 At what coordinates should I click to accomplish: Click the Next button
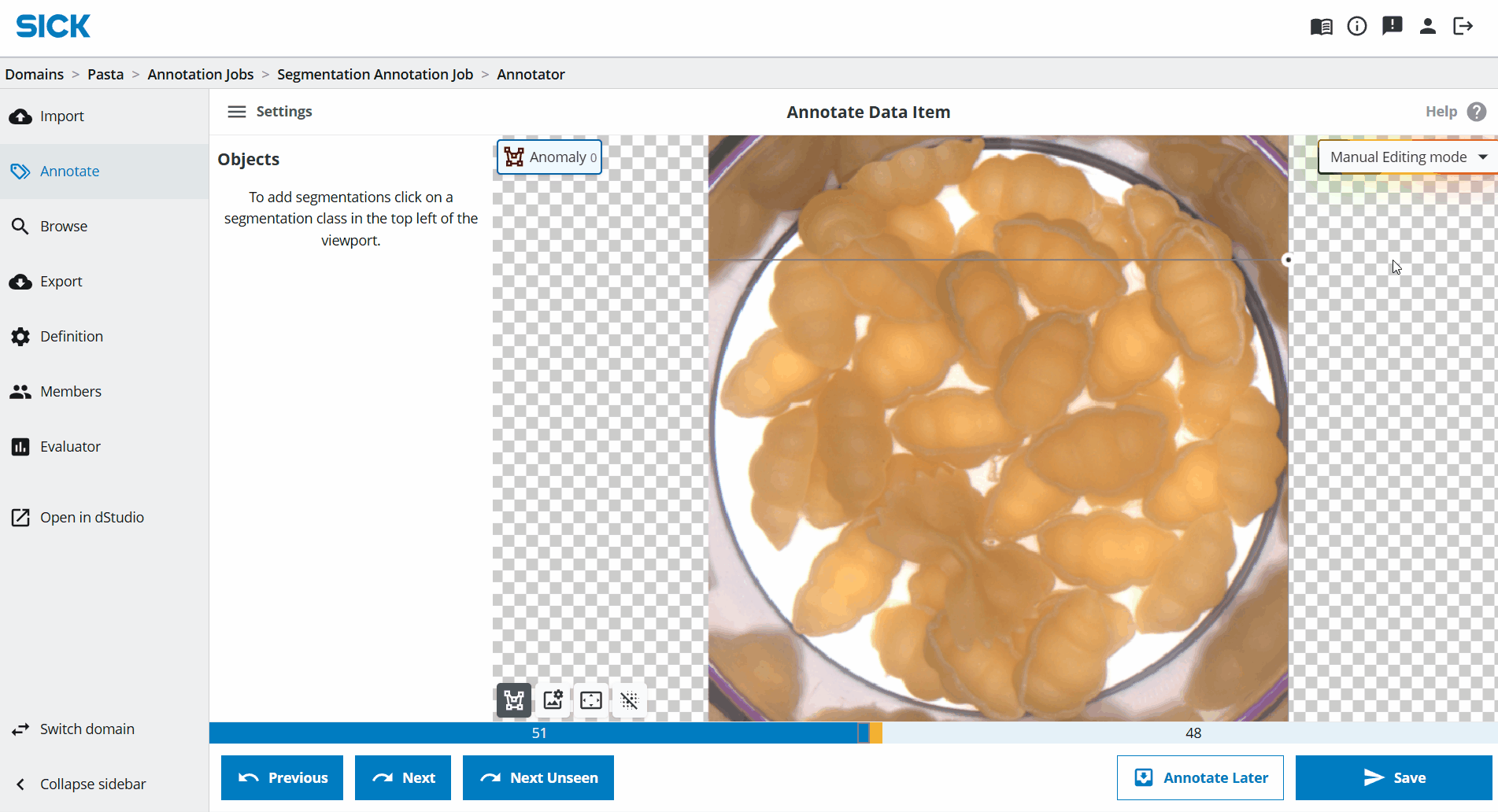pyautogui.click(x=403, y=778)
